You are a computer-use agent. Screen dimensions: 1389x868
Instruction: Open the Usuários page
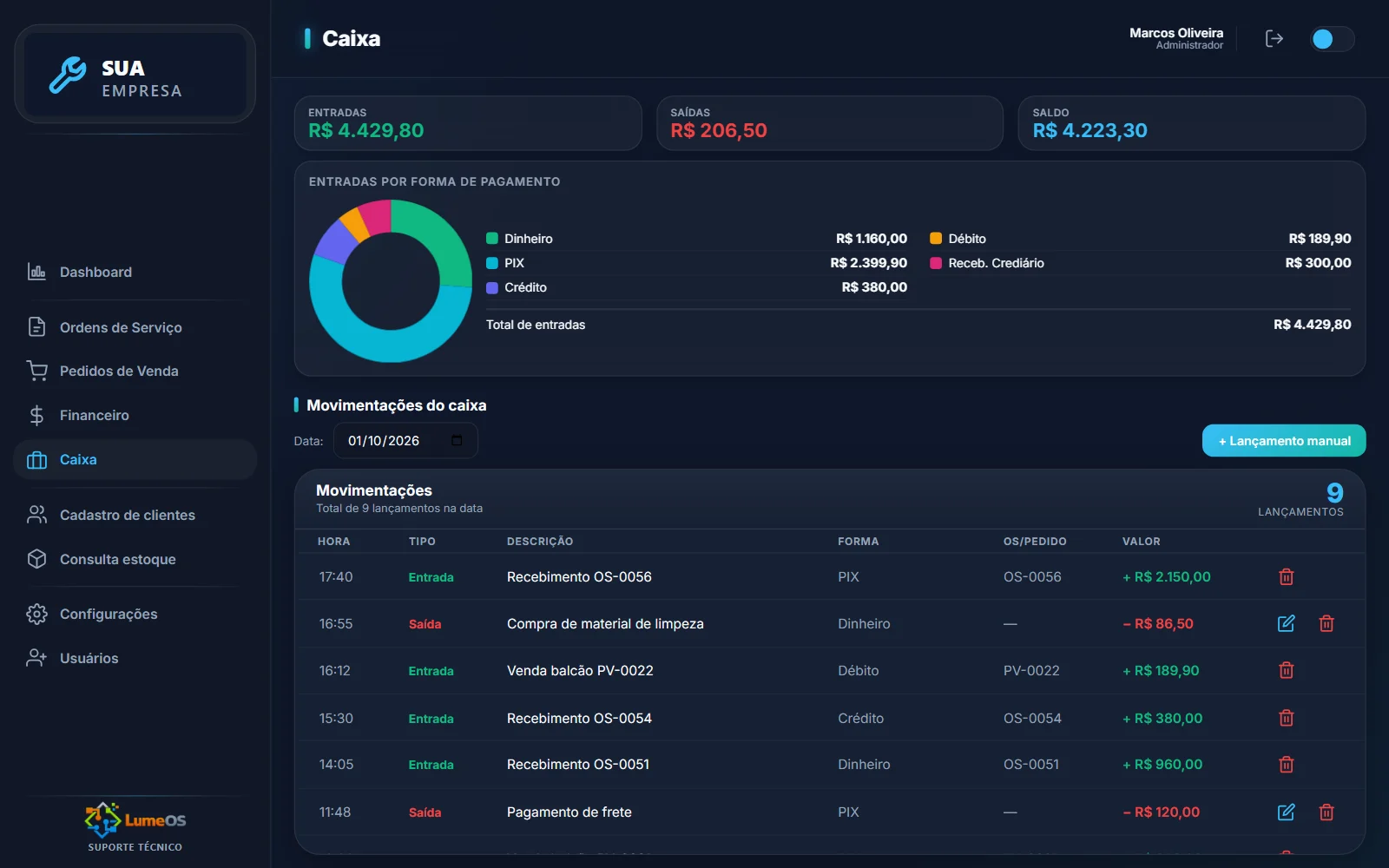(x=135, y=658)
